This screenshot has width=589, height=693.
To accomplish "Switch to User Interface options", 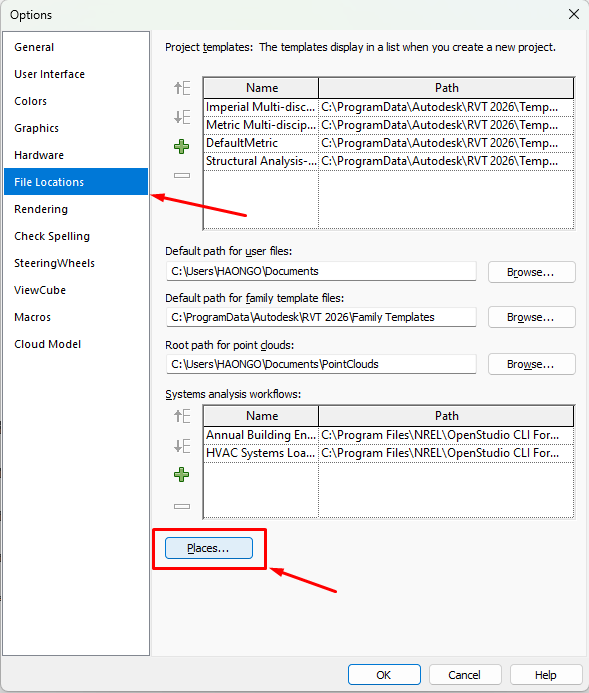I will pos(76,74).
